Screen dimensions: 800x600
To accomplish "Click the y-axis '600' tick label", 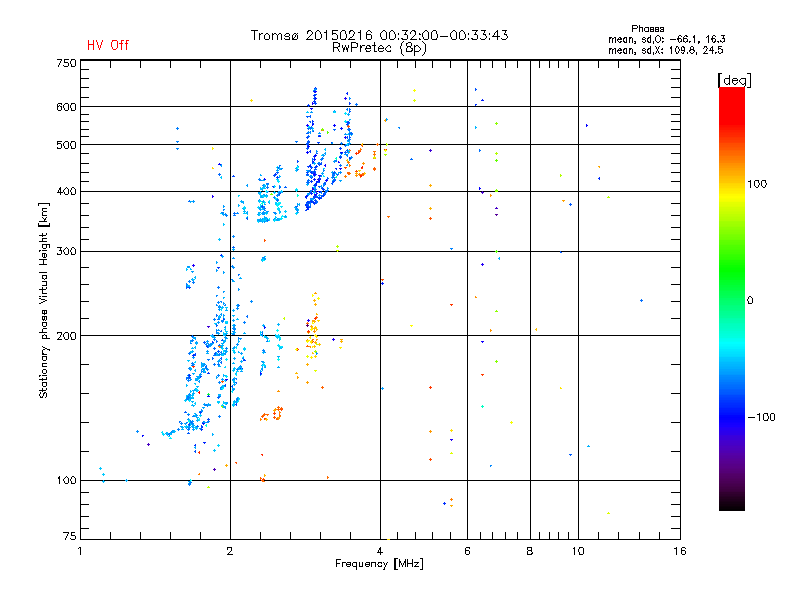I will (66, 107).
